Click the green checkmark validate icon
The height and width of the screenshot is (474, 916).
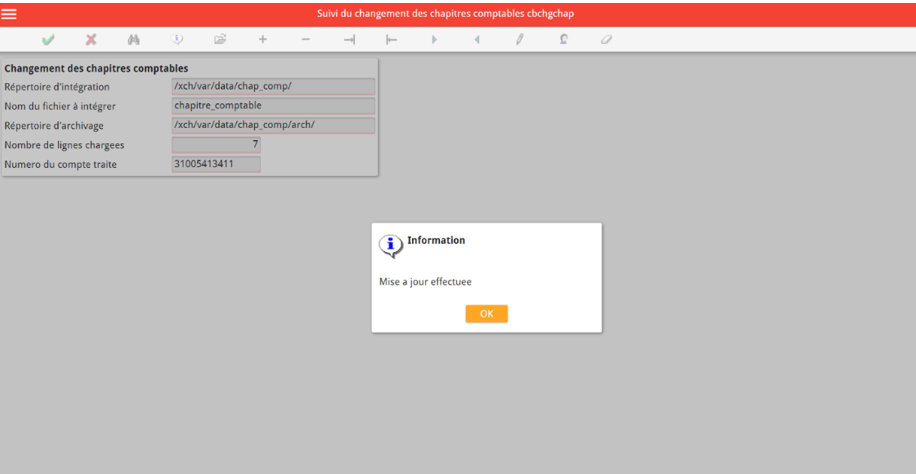point(48,40)
